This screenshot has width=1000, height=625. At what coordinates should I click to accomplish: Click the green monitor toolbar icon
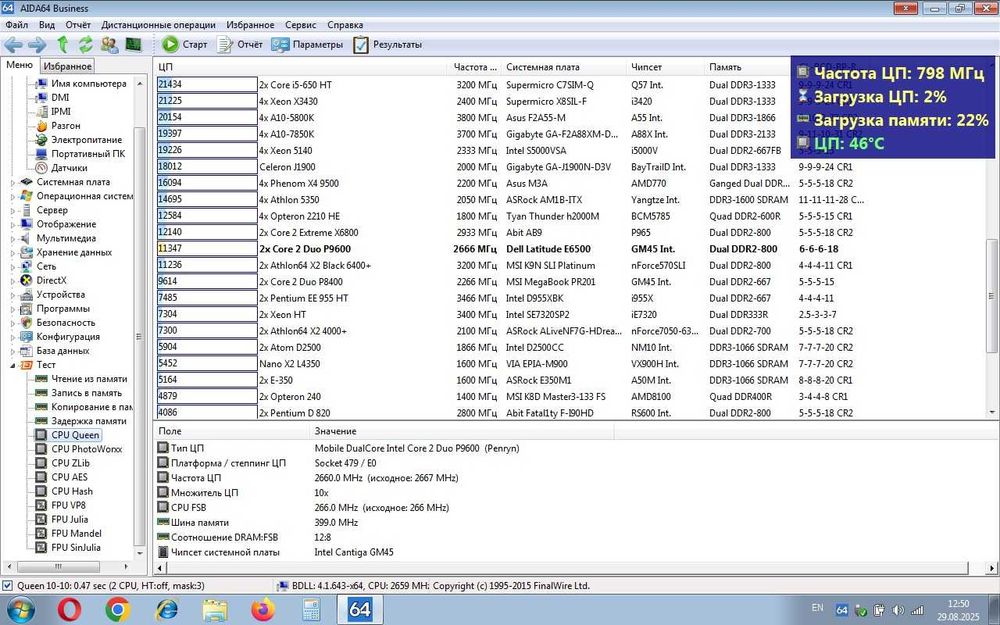(x=133, y=45)
